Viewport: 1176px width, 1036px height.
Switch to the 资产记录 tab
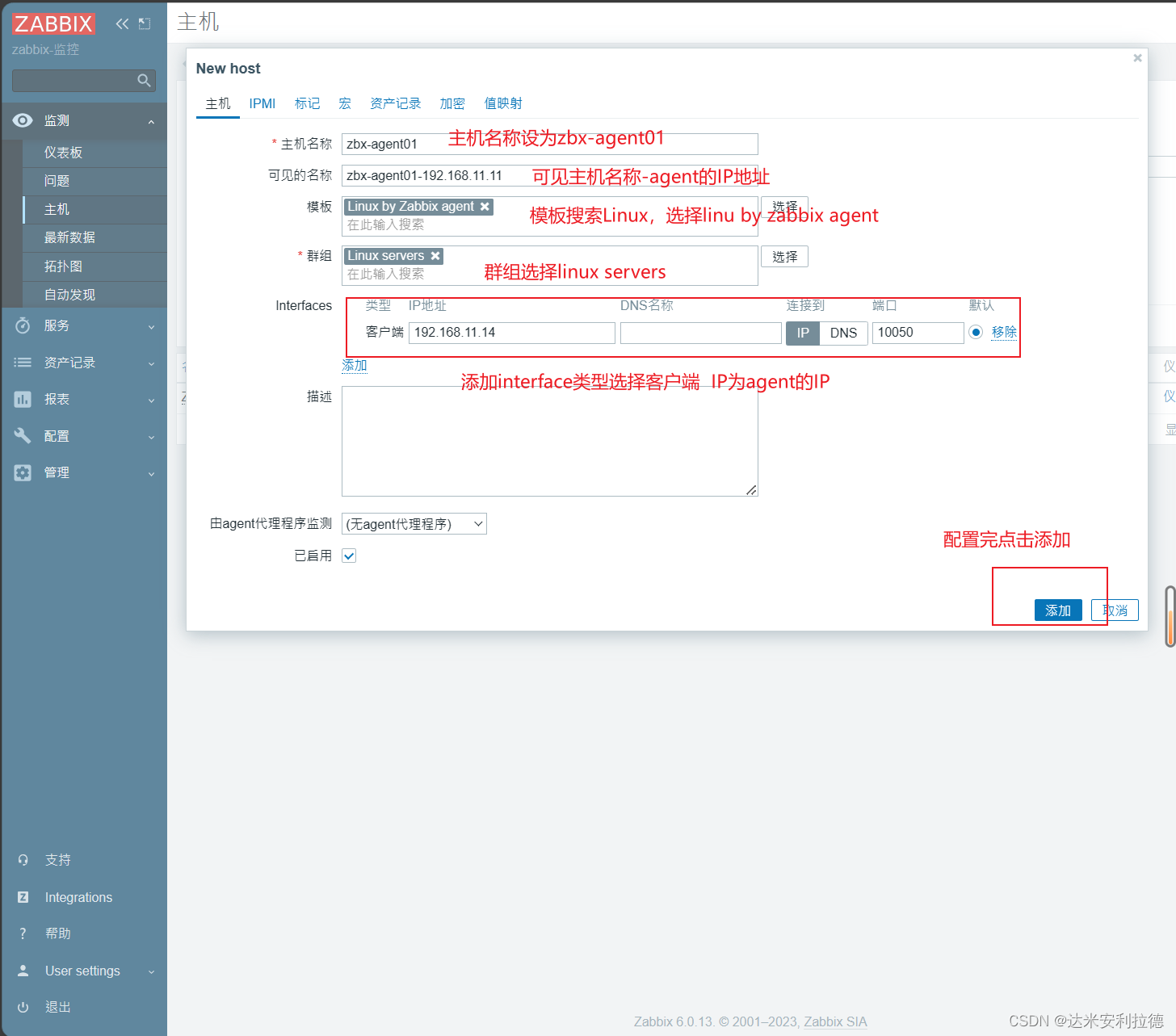(x=395, y=103)
